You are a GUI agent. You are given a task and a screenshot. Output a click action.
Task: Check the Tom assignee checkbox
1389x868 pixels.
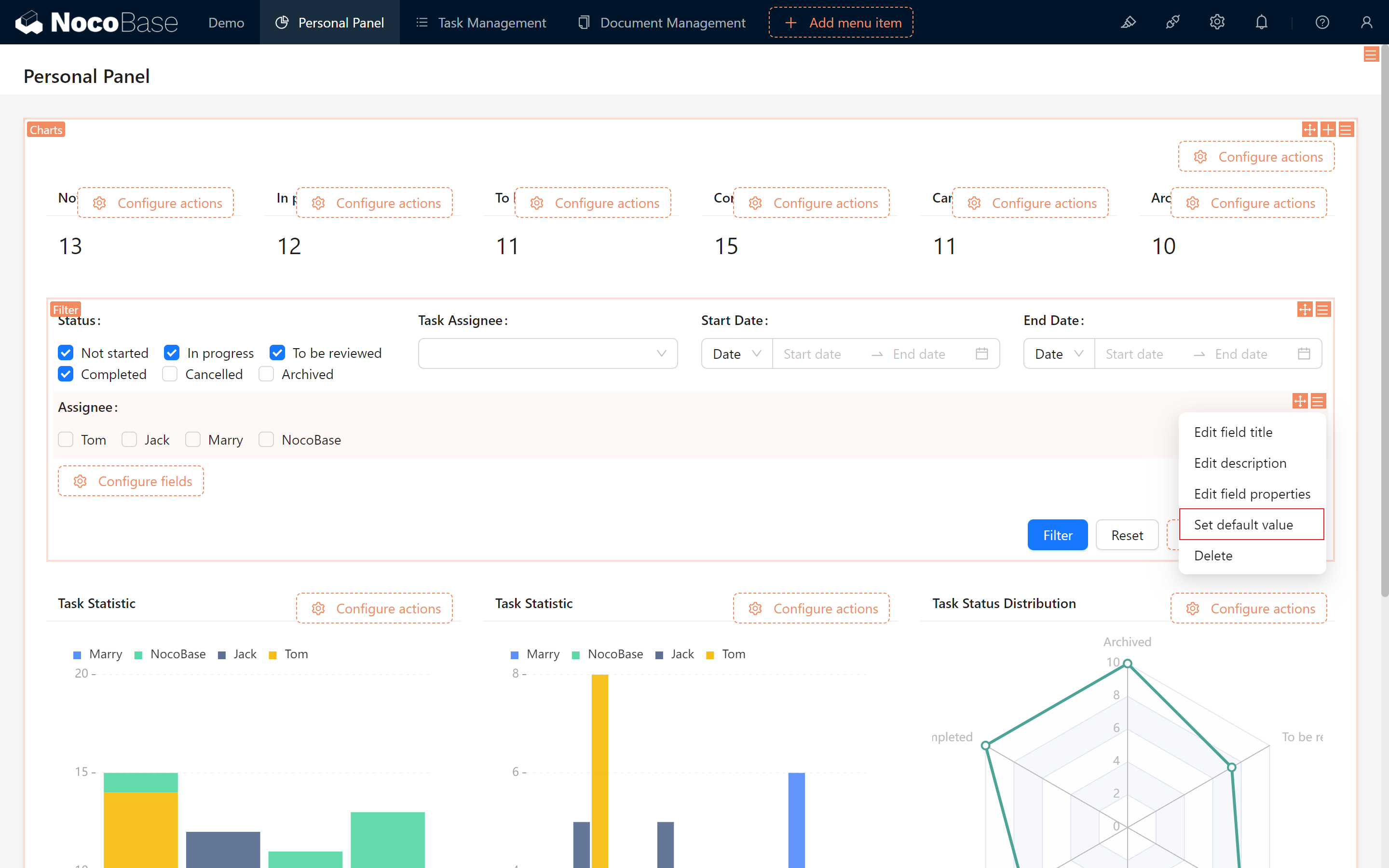[66, 439]
